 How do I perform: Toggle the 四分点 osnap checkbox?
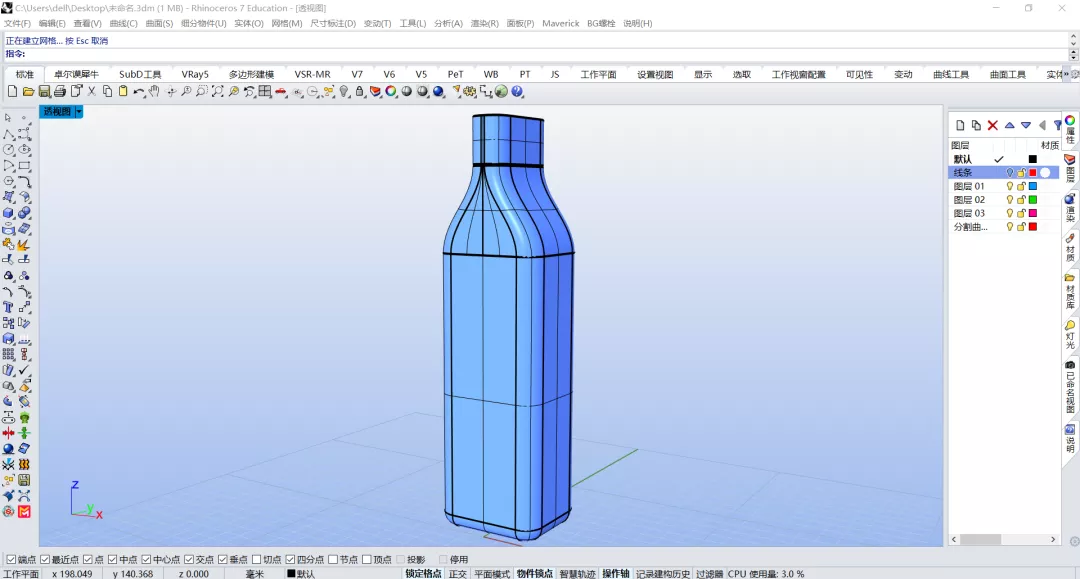[x=291, y=560]
